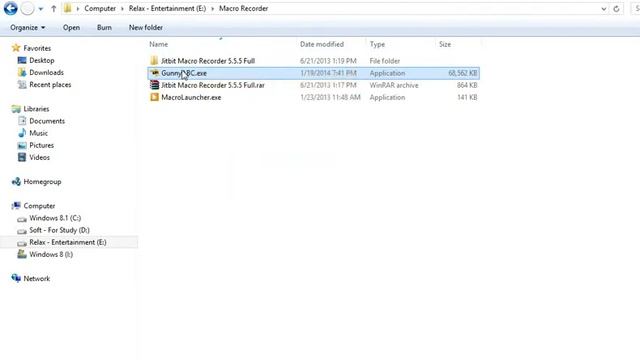Image resolution: width=640 pixels, height=360 pixels.
Task: Click the folder icon in address bar
Action: click(x=68, y=8)
